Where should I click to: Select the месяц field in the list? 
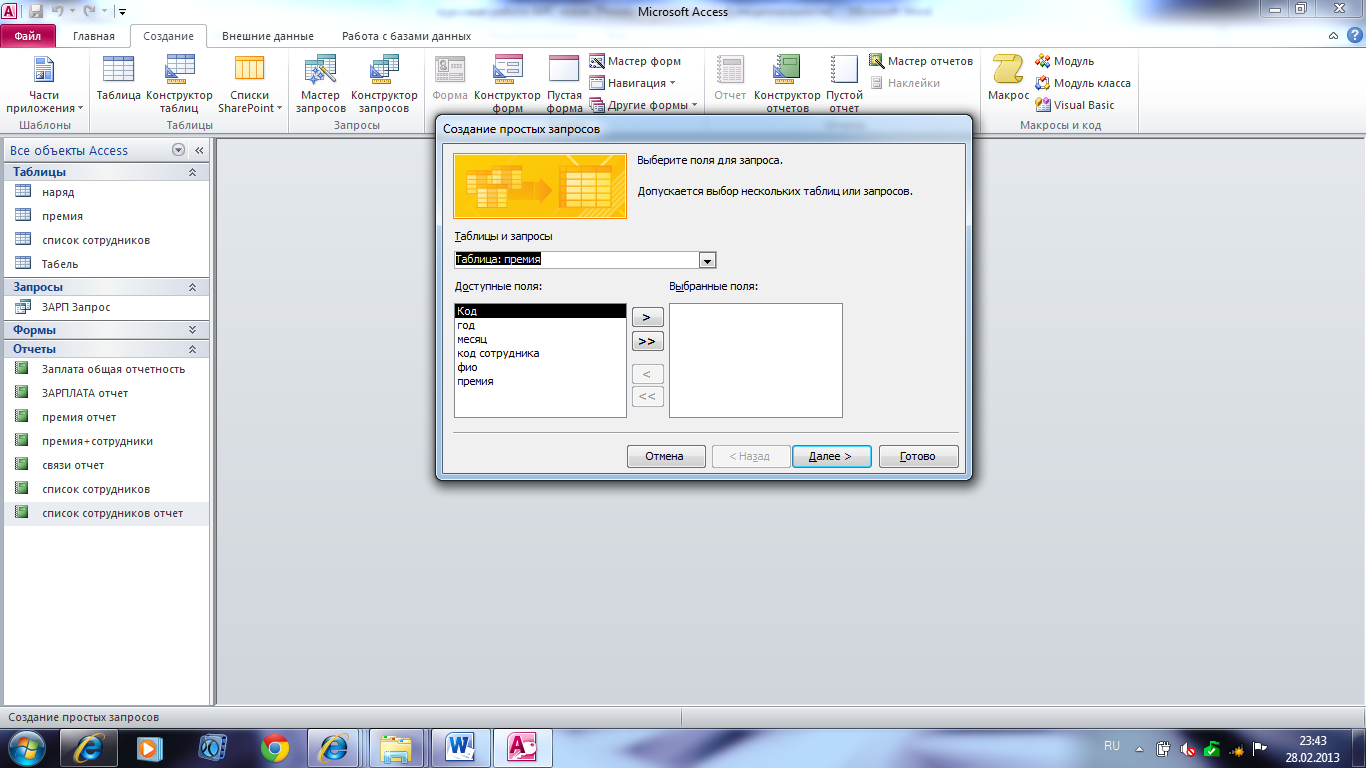540,339
